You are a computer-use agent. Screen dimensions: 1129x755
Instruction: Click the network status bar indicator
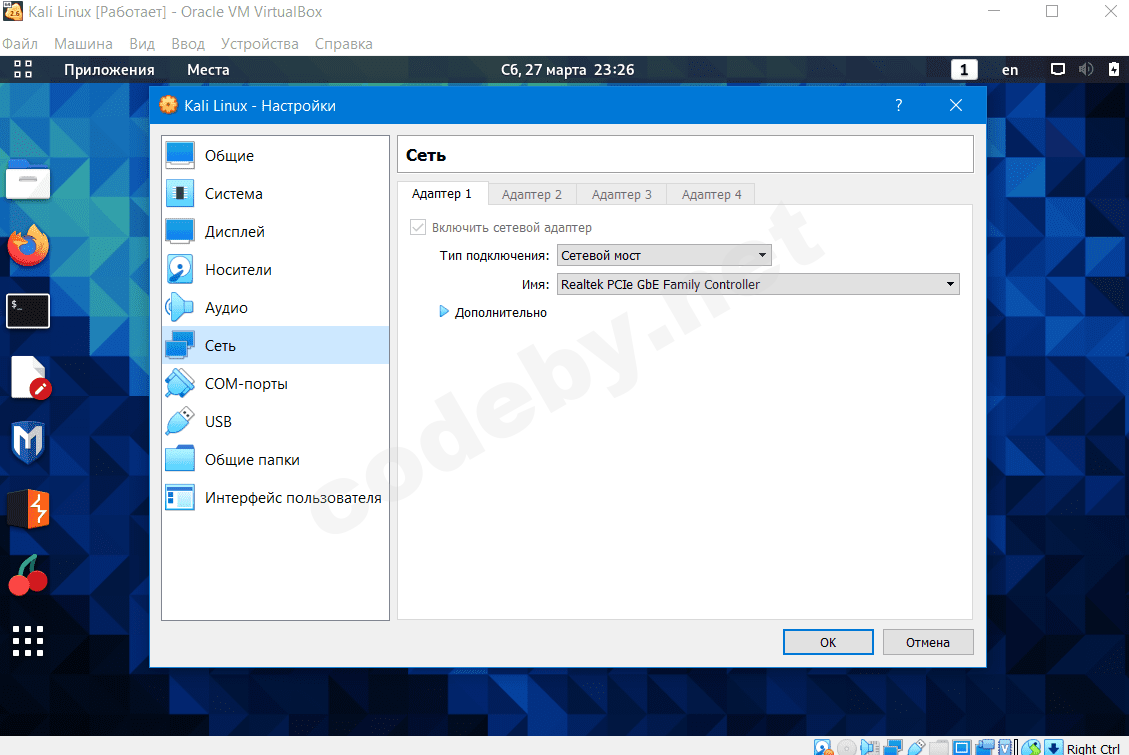(x=893, y=748)
